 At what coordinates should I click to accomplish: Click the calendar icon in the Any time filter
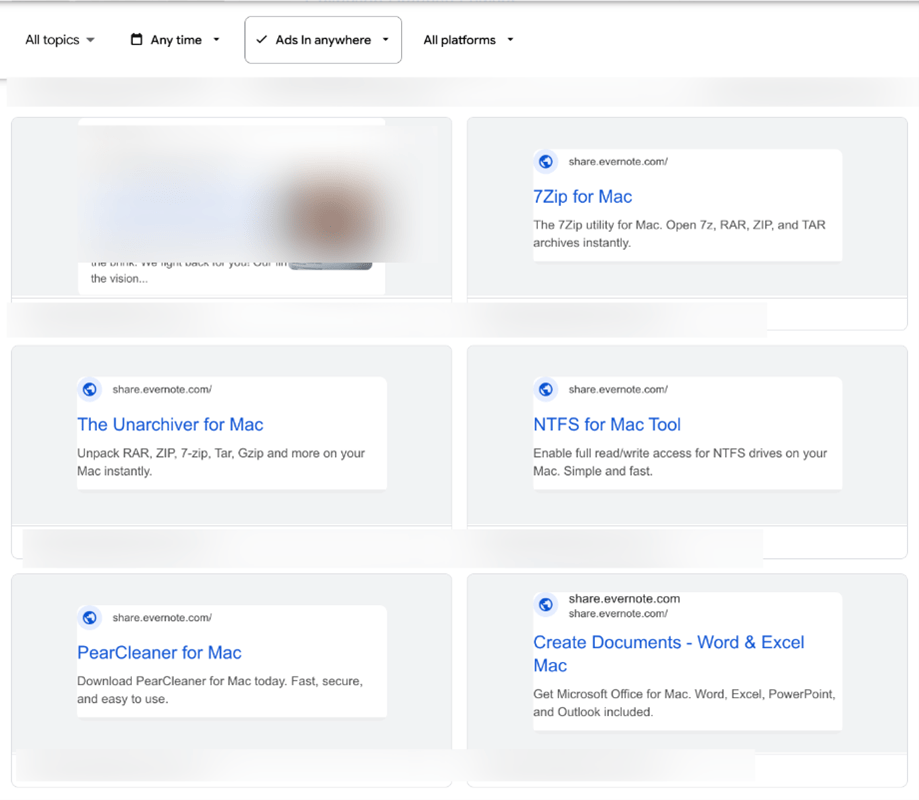click(136, 39)
